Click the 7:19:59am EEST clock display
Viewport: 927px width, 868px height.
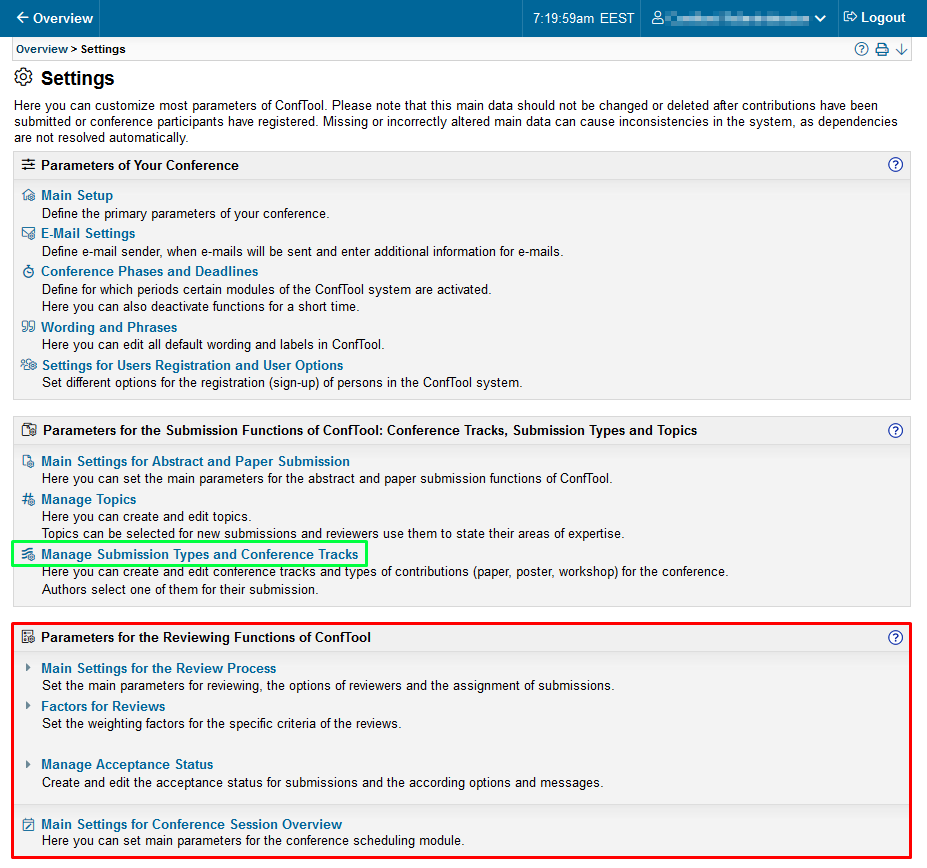tap(583, 18)
